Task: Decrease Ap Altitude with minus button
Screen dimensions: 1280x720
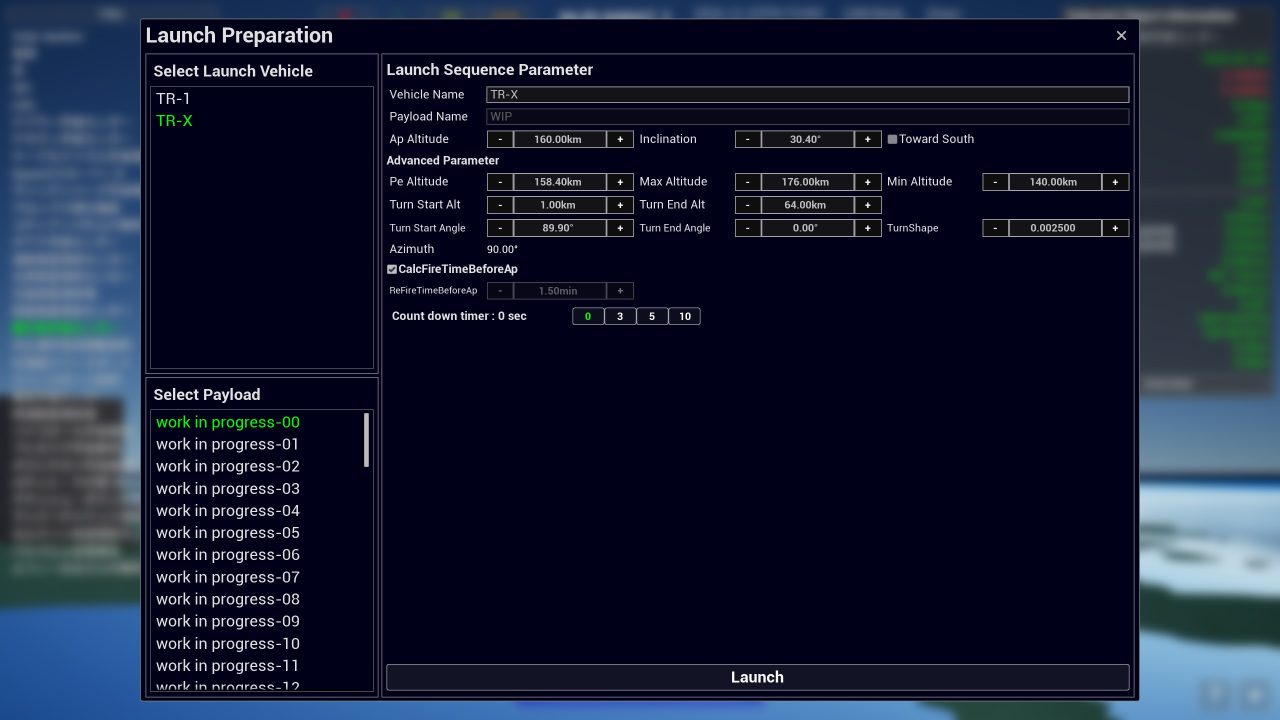Action: coord(500,139)
